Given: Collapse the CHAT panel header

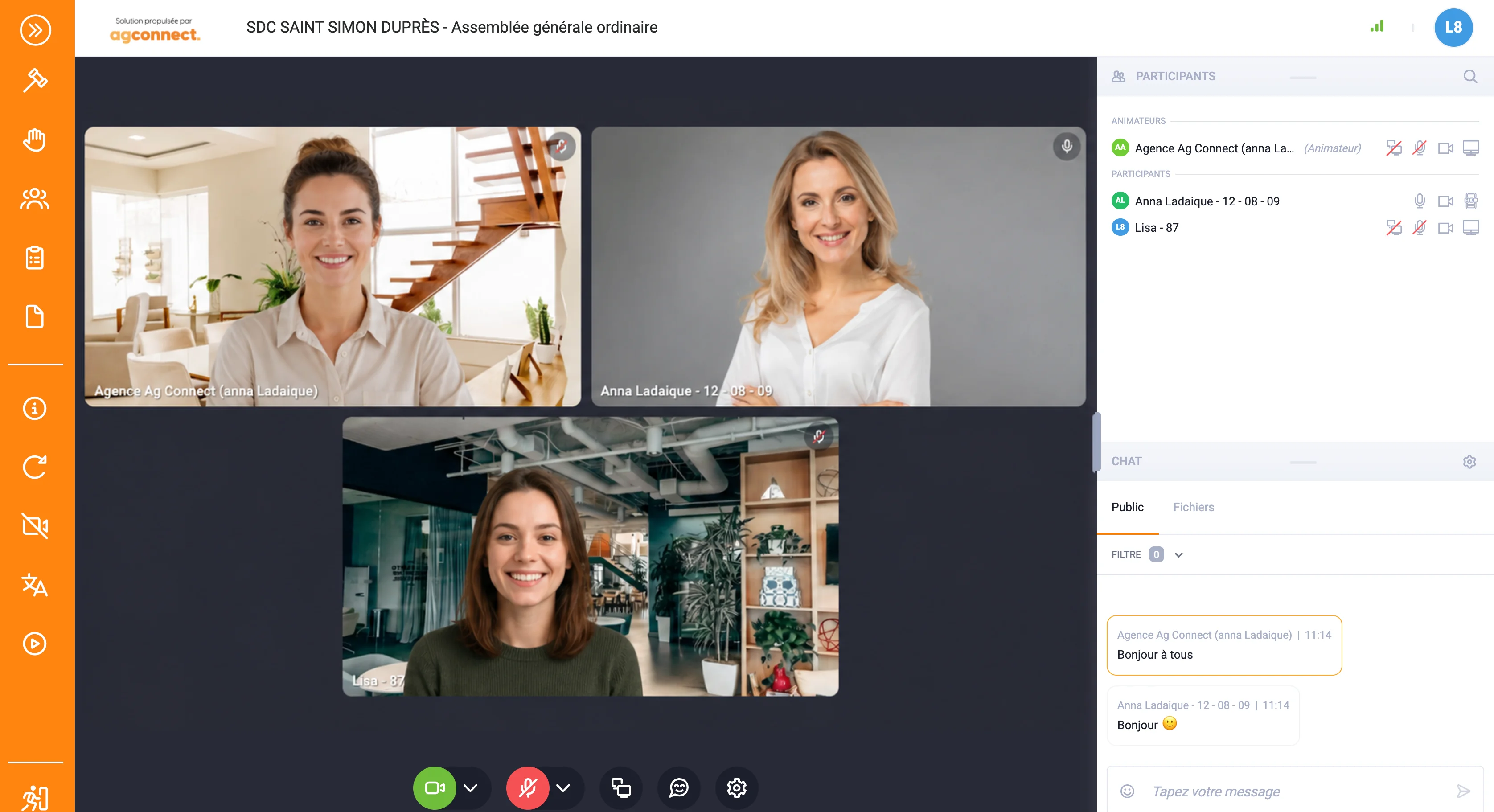Looking at the screenshot, I should pyautogui.click(x=1303, y=462).
